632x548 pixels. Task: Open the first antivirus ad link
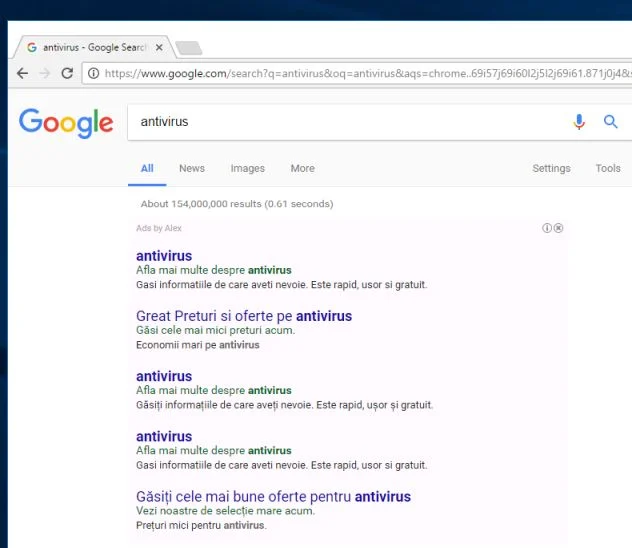164,256
